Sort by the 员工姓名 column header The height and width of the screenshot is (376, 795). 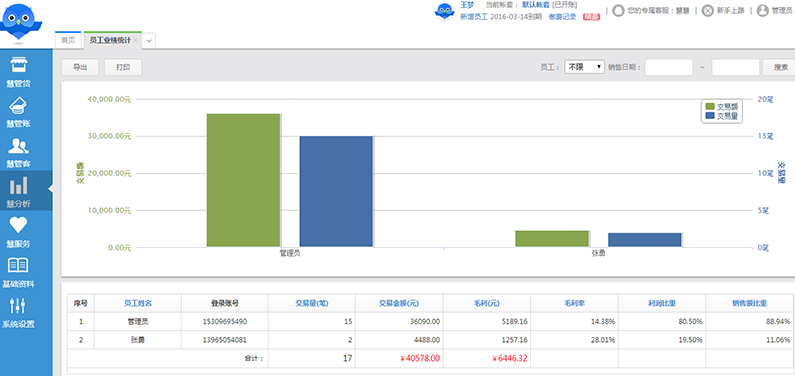tap(138, 303)
